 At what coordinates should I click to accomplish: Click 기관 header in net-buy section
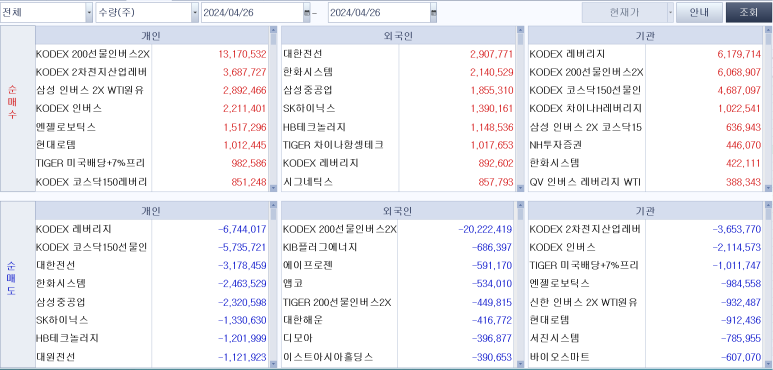[645, 35]
